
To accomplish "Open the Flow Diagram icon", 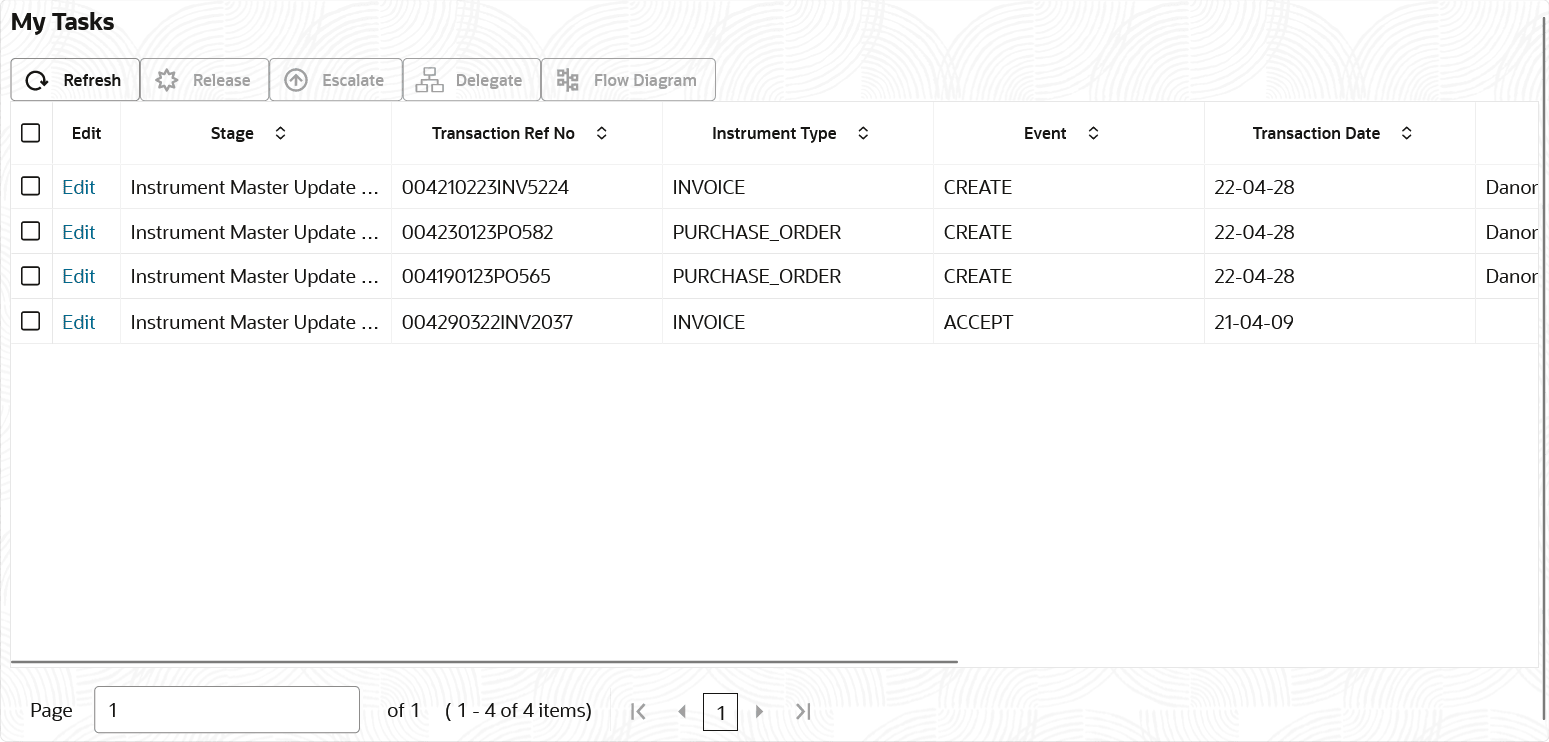I will click(x=568, y=81).
